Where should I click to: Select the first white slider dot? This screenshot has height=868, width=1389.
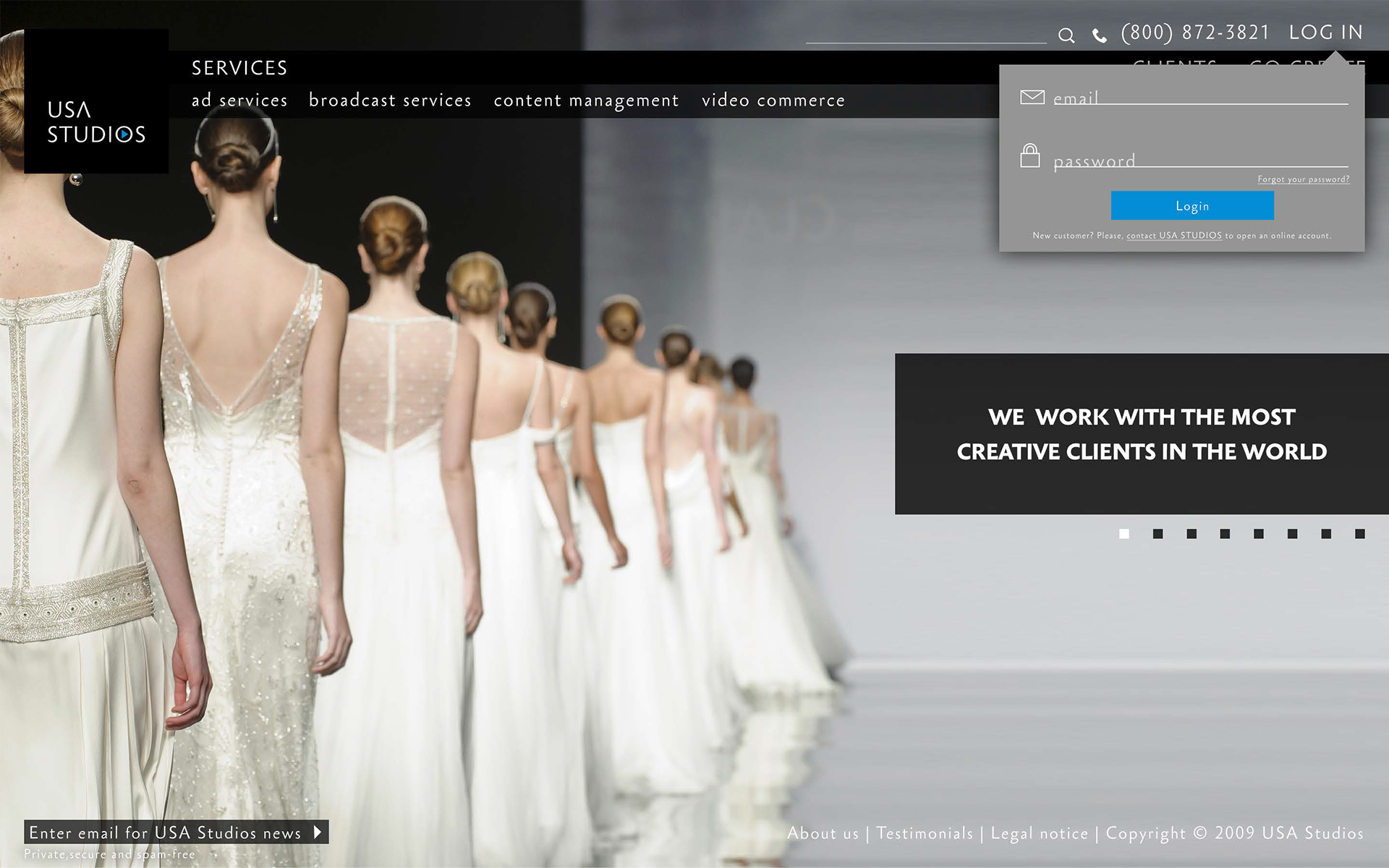coord(1123,534)
